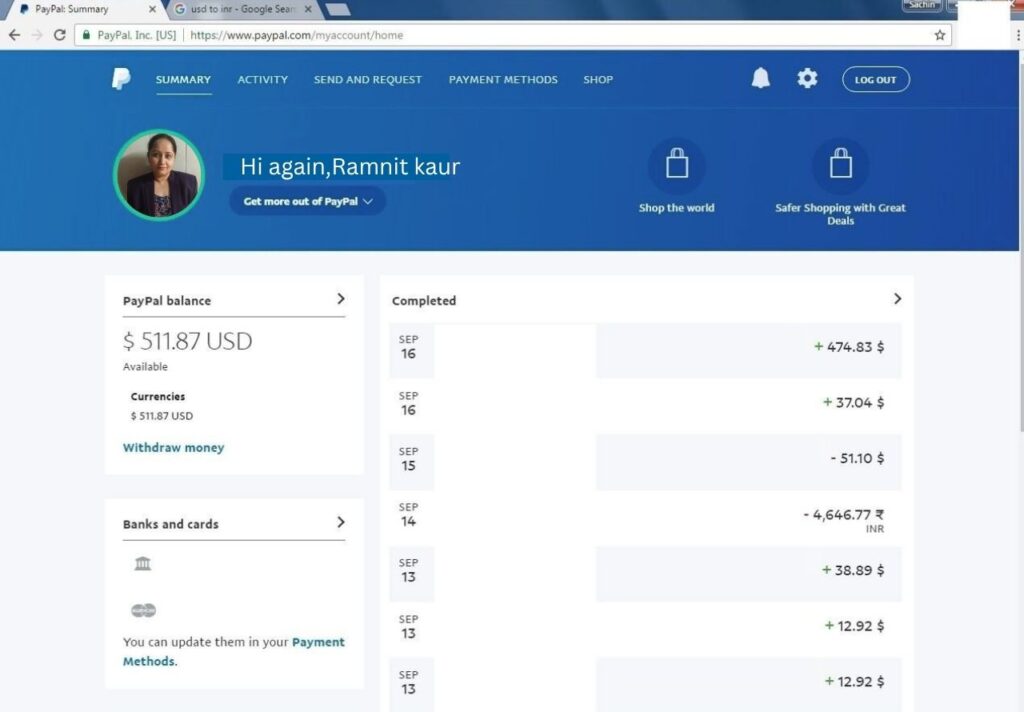Click Withdraw money link
This screenshot has height=712, width=1024.
click(x=173, y=448)
